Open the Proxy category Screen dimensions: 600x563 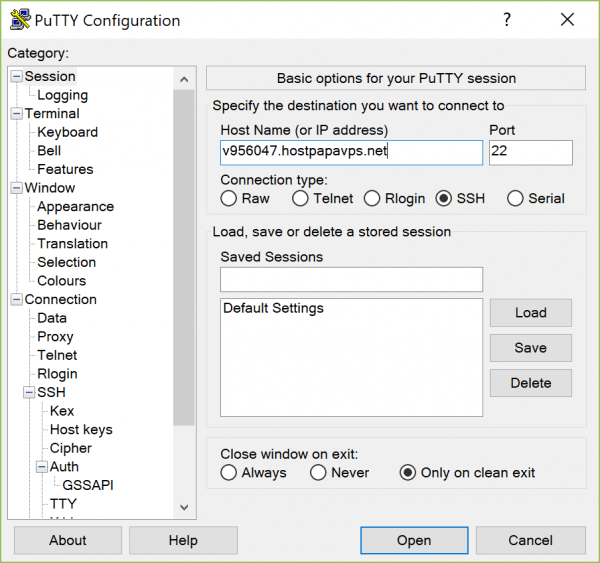(x=55, y=337)
